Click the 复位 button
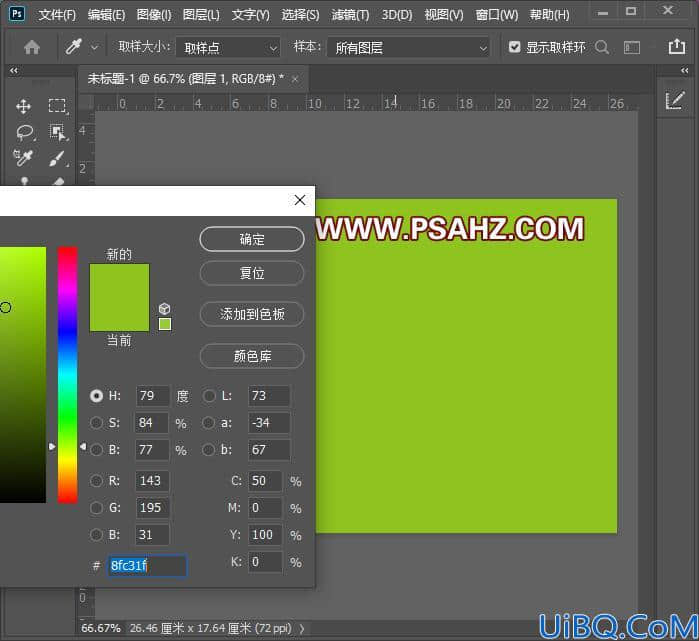Image resolution: width=699 pixels, height=641 pixels. (252, 273)
